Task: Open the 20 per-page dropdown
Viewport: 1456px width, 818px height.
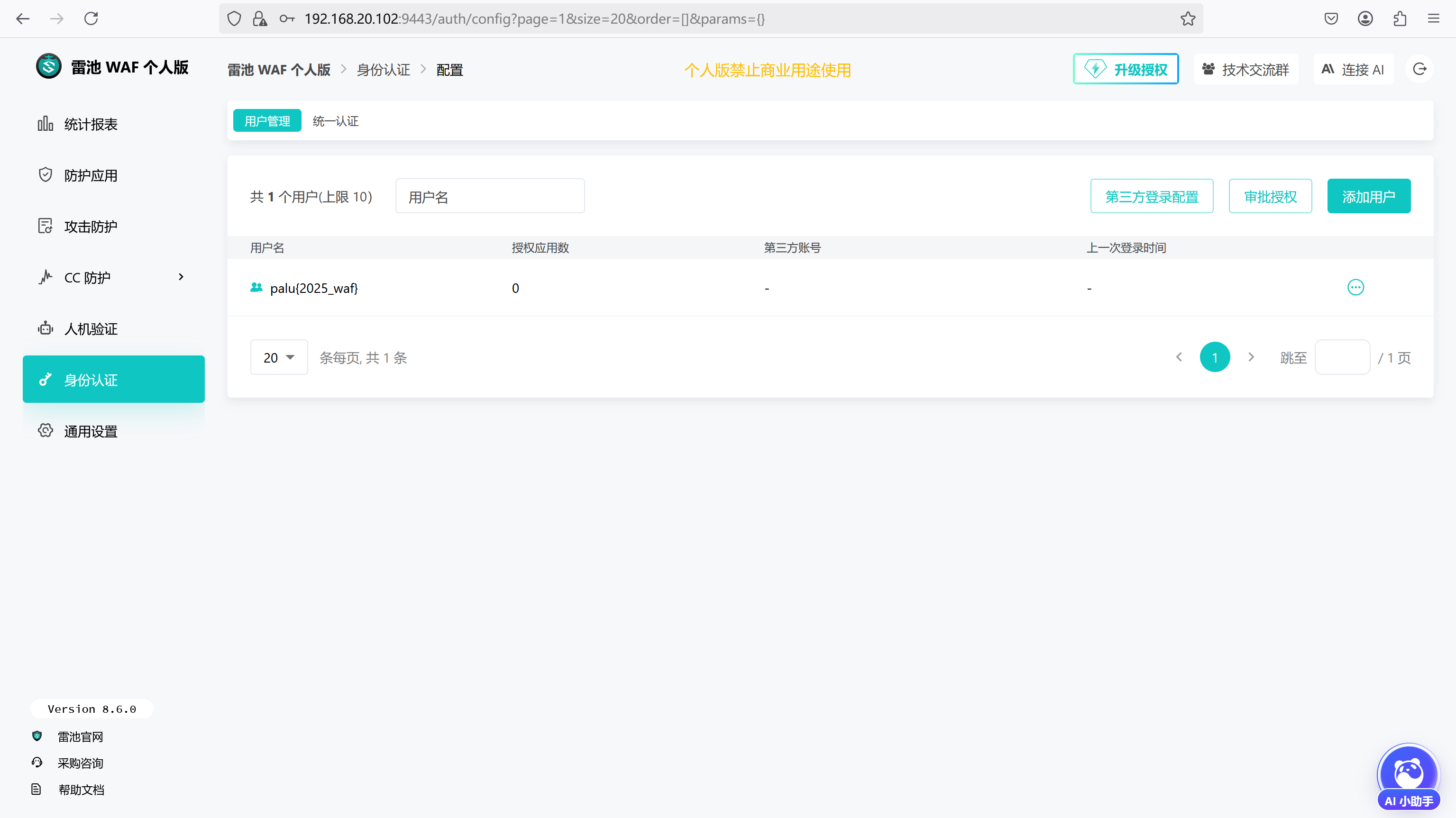Action: 279,357
